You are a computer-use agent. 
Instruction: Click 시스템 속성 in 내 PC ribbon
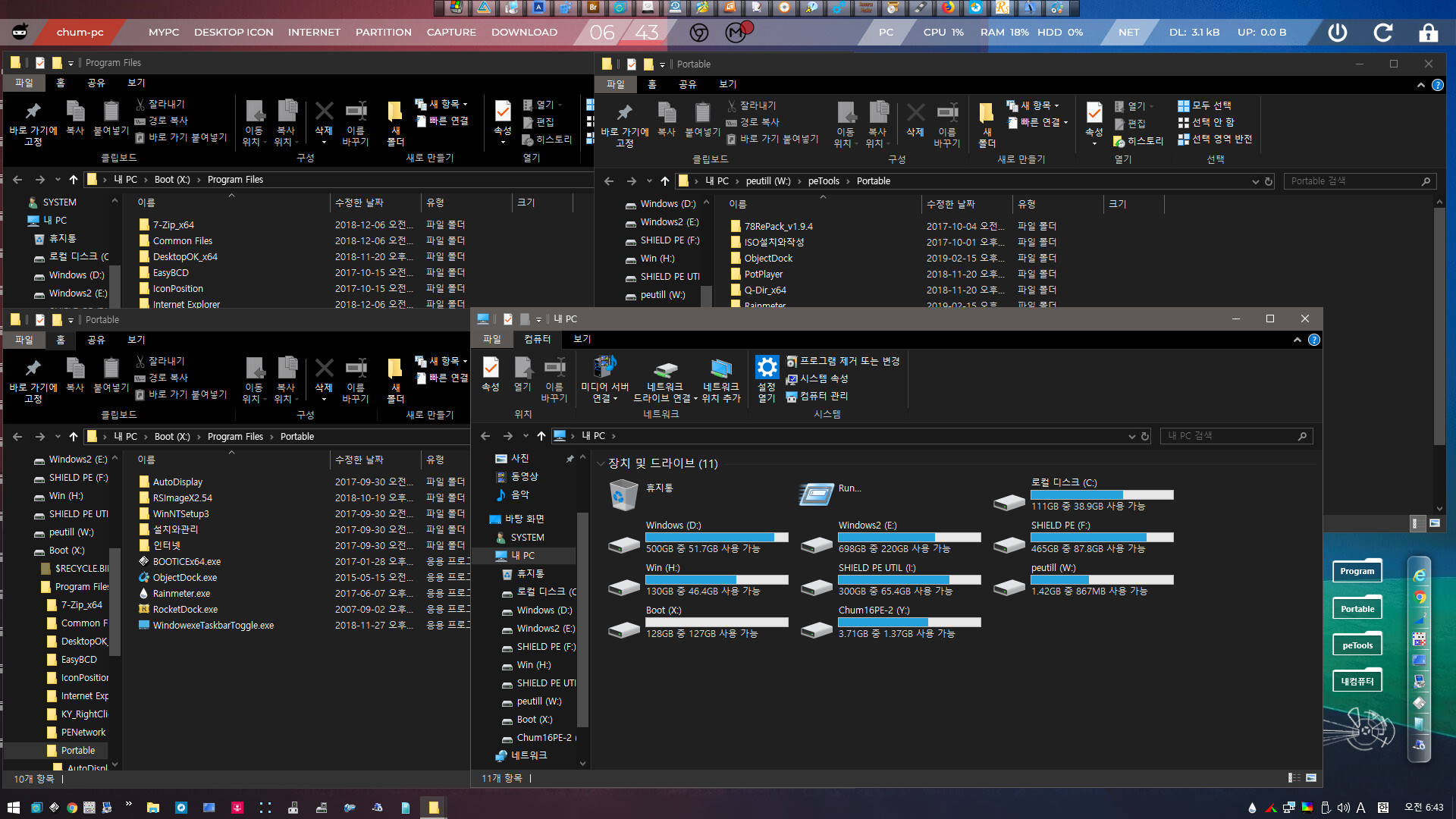point(817,378)
